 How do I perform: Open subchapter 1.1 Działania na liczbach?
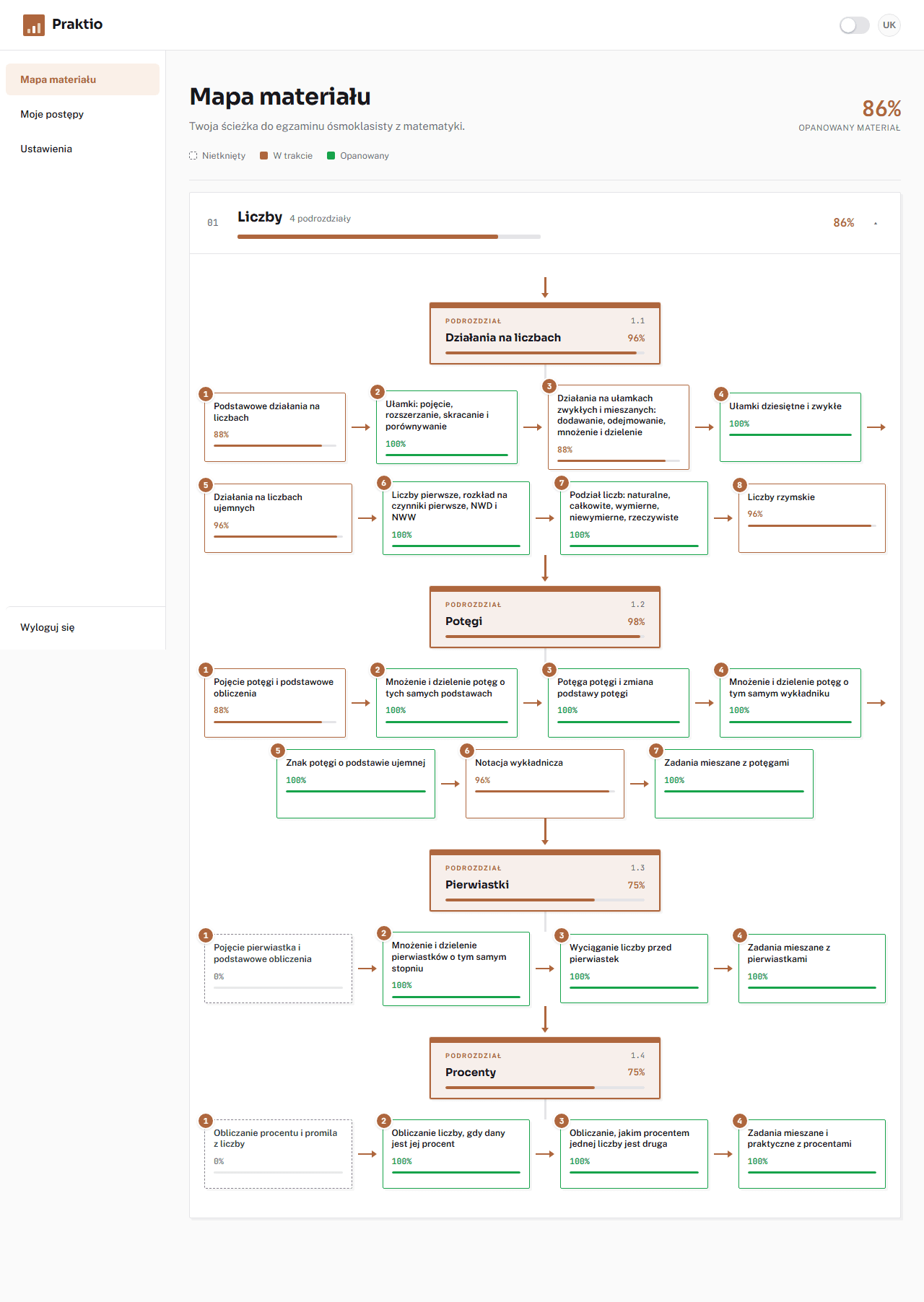point(545,333)
